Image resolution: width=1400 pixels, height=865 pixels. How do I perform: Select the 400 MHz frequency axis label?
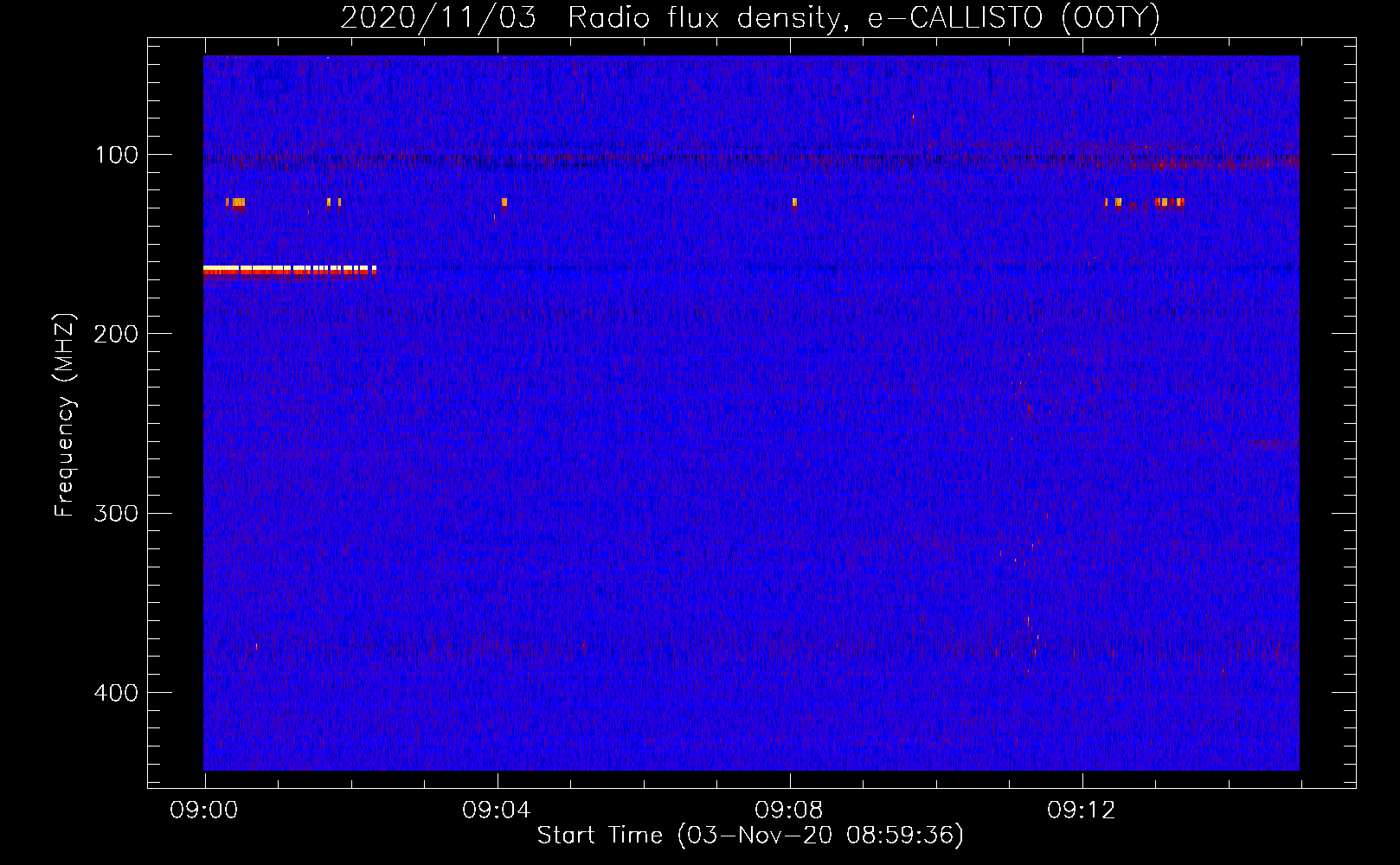(116, 693)
